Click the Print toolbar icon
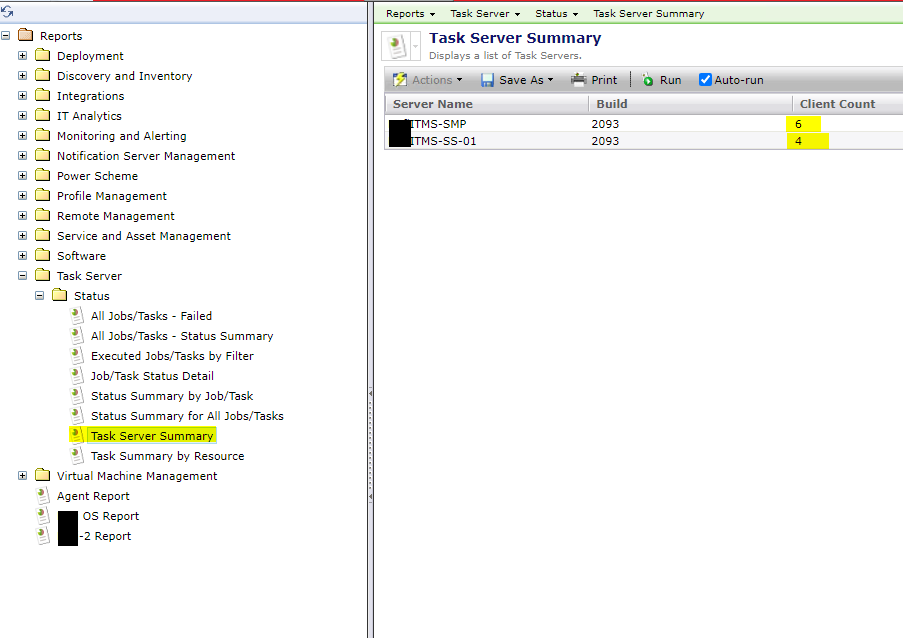This screenshot has height=638, width=903. coord(578,79)
